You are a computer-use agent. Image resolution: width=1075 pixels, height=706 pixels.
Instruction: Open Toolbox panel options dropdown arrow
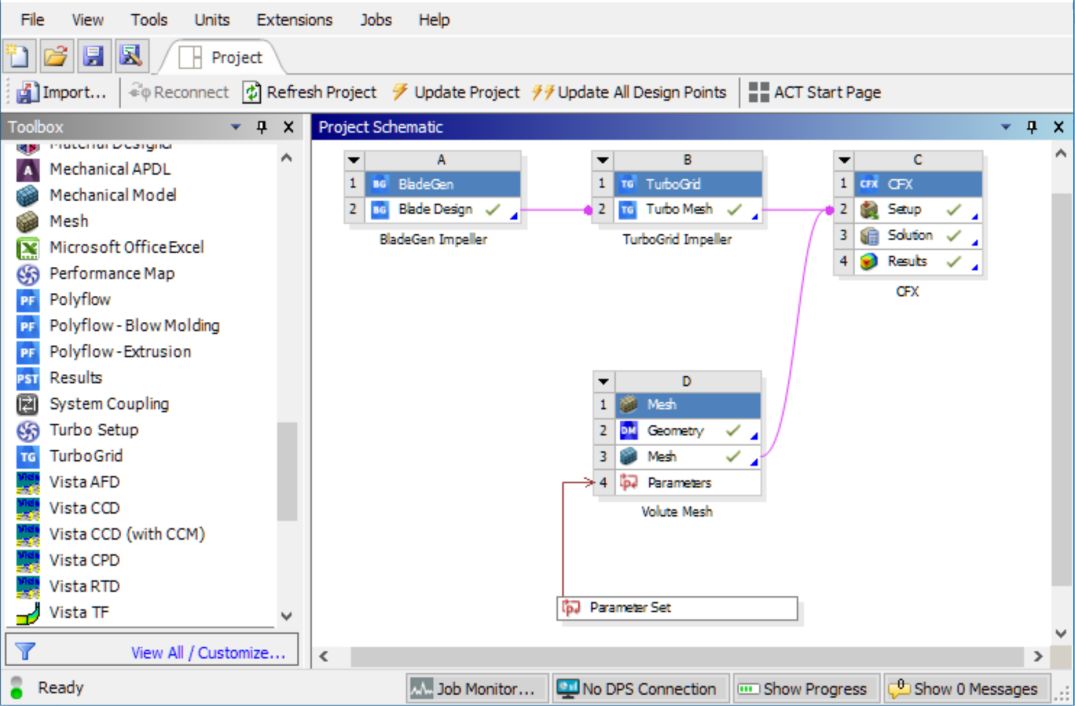click(236, 127)
